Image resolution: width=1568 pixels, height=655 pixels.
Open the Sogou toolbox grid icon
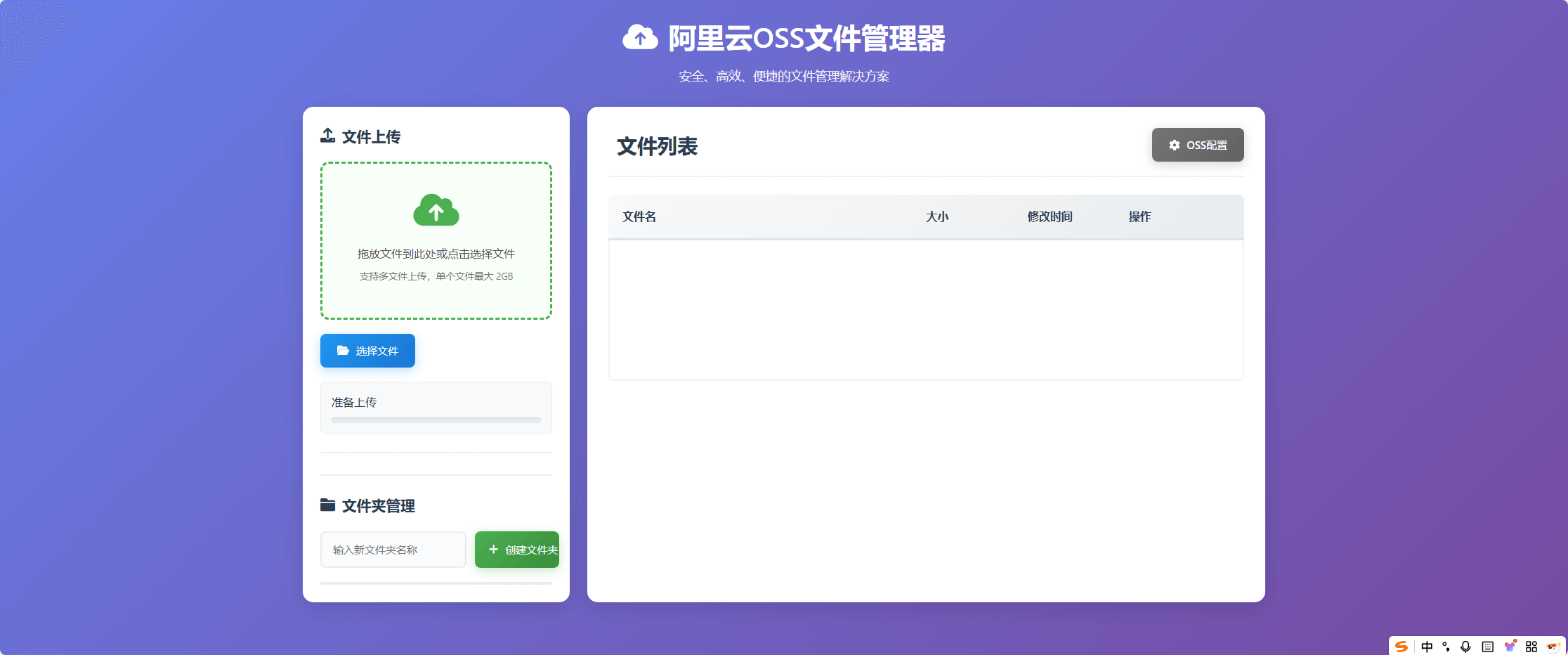coord(1533,646)
